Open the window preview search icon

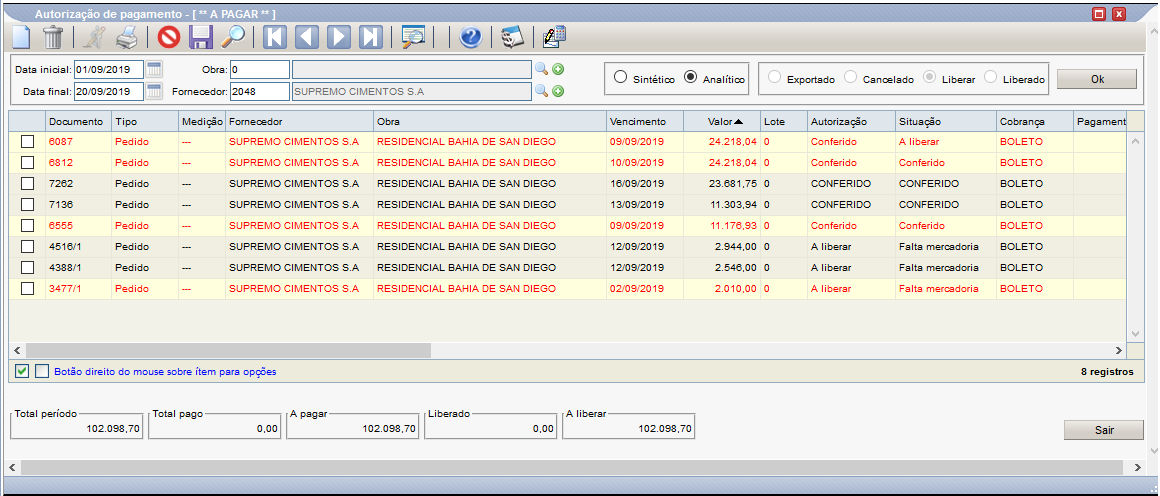click(413, 36)
